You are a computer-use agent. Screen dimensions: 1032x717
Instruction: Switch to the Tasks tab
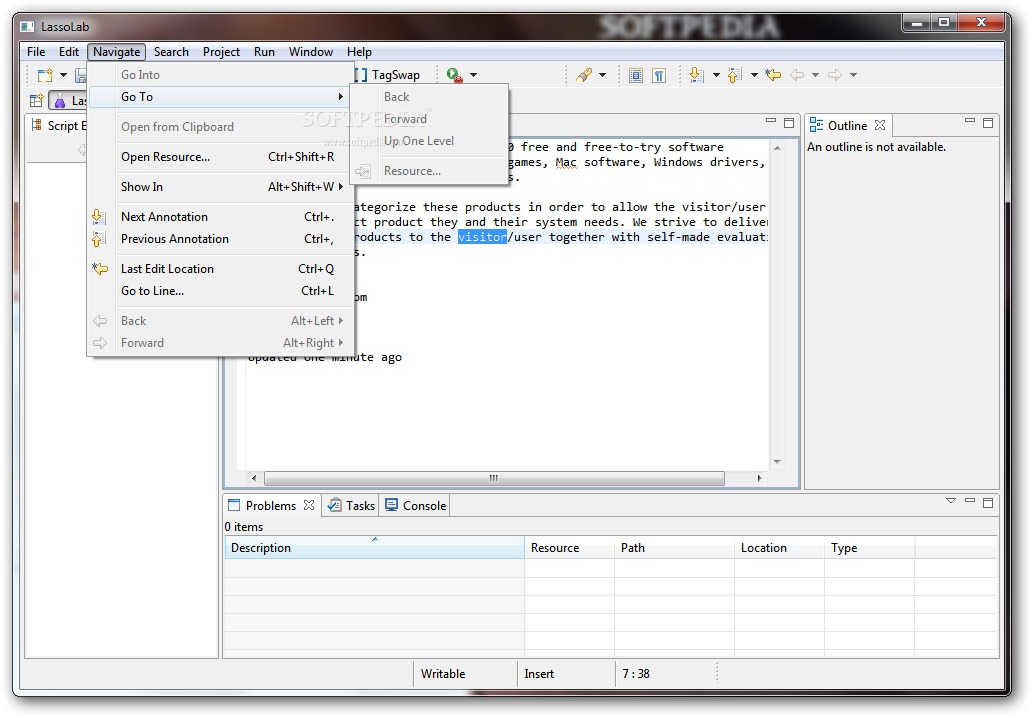(352, 506)
